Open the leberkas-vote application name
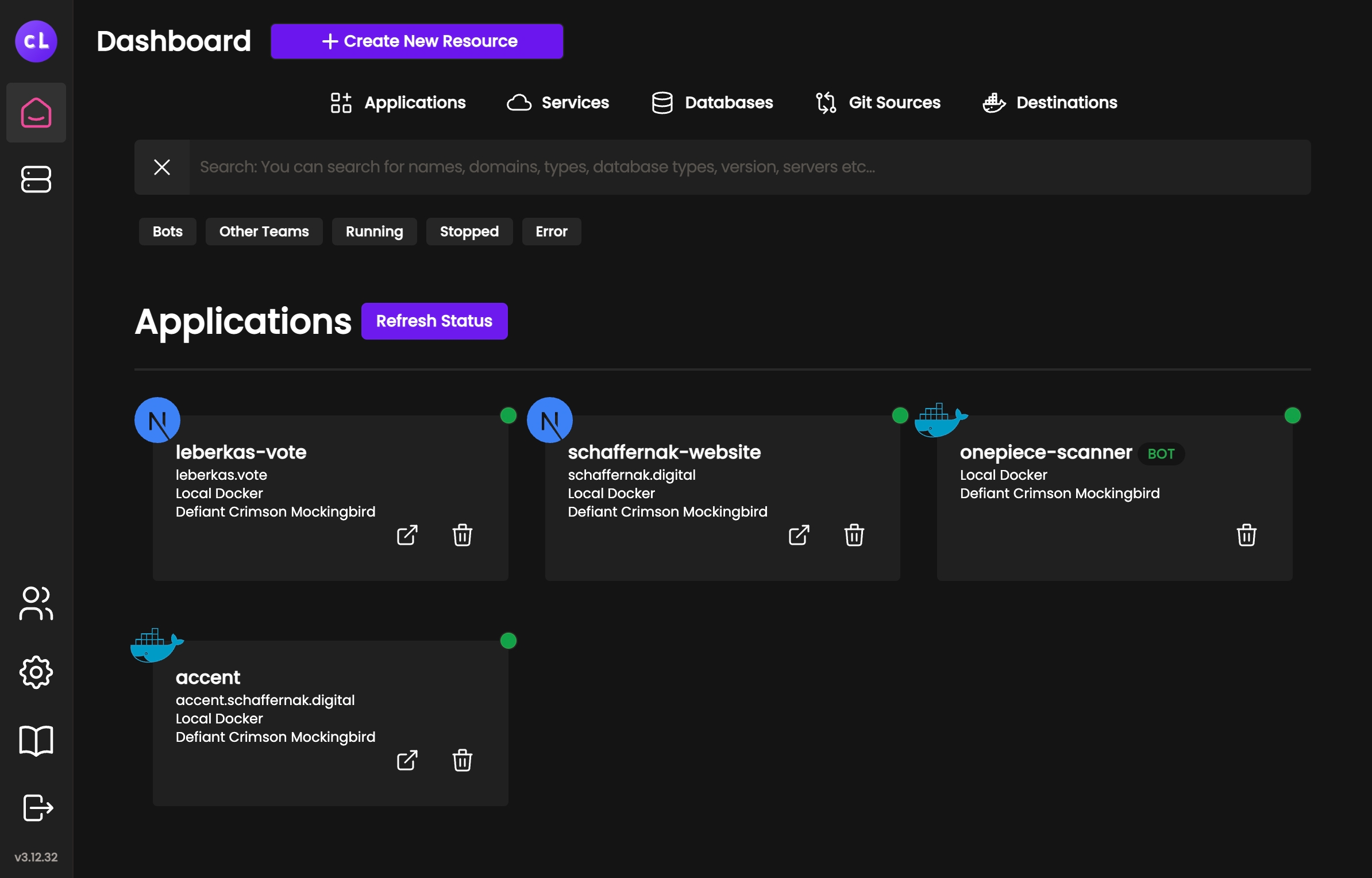1372x878 pixels. [241, 452]
